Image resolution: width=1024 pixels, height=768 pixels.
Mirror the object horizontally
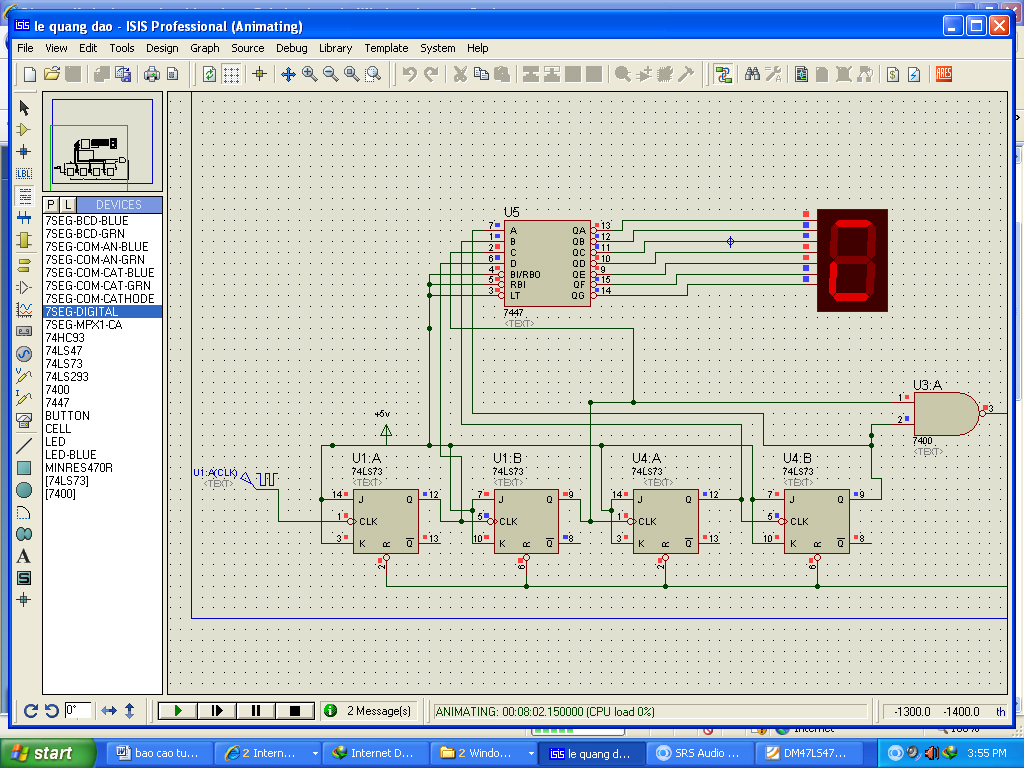click(109, 711)
